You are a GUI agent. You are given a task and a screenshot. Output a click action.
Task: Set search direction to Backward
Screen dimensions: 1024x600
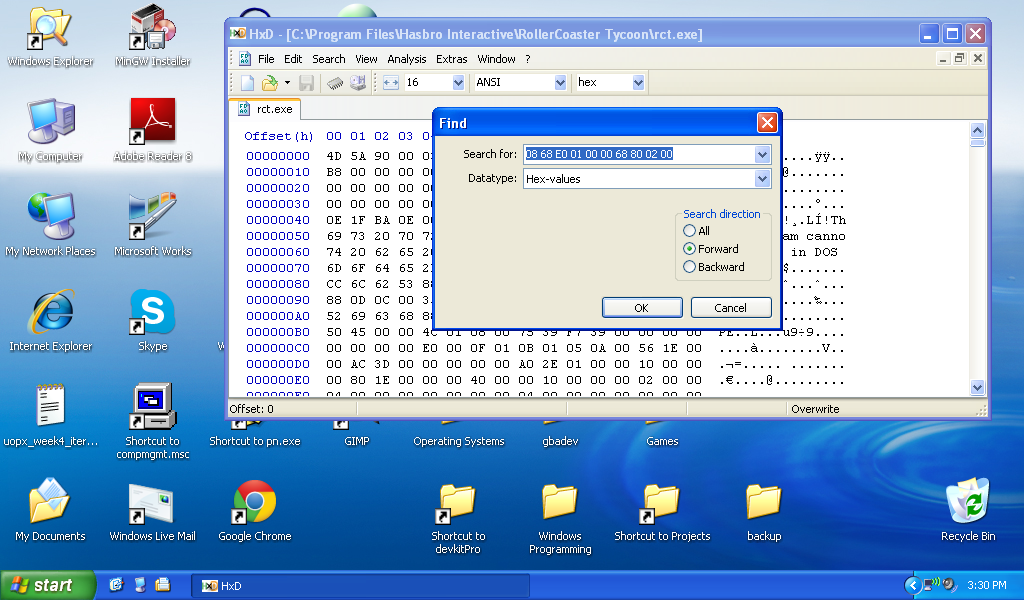point(690,267)
